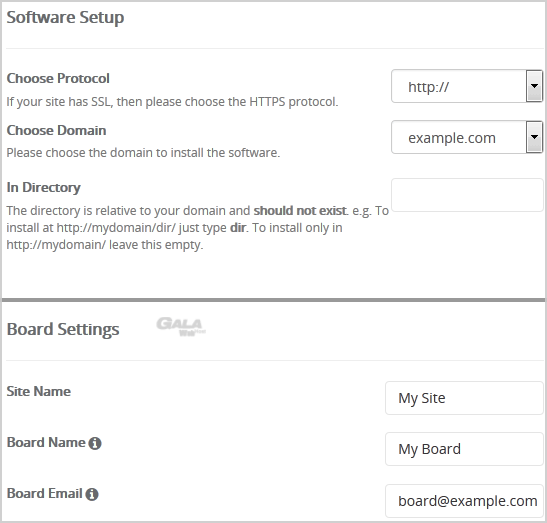Click the Site Name field with My Site
Screen dimensions: 547x523
tap(464, 398)
